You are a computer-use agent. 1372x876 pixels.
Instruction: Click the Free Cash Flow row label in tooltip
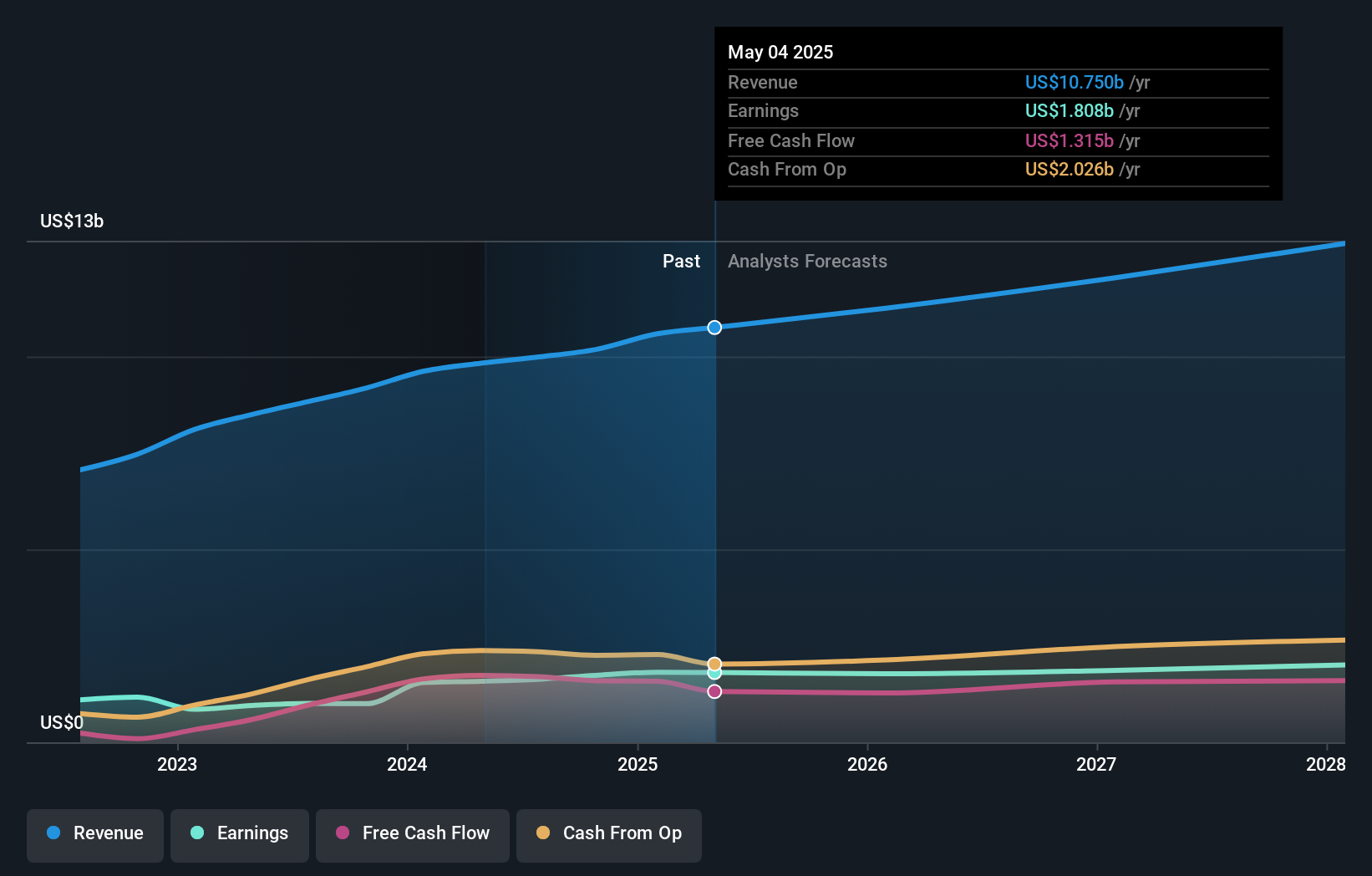[x=790, y=141]
